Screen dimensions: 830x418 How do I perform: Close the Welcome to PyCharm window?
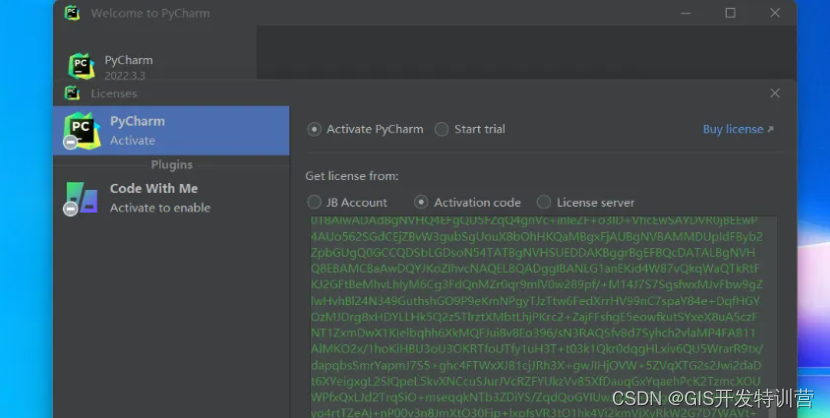point(775,13)
